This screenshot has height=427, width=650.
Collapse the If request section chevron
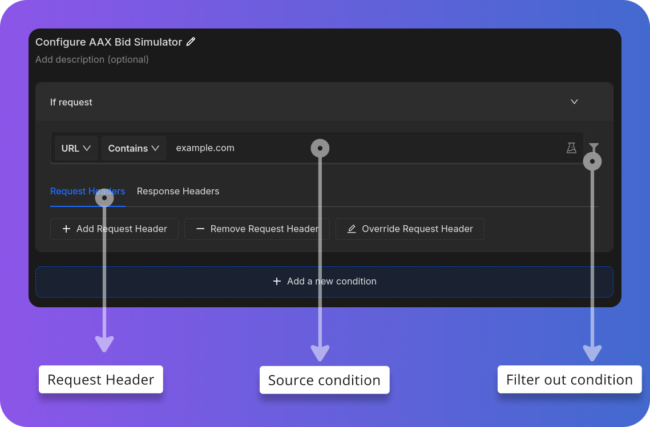574,101
